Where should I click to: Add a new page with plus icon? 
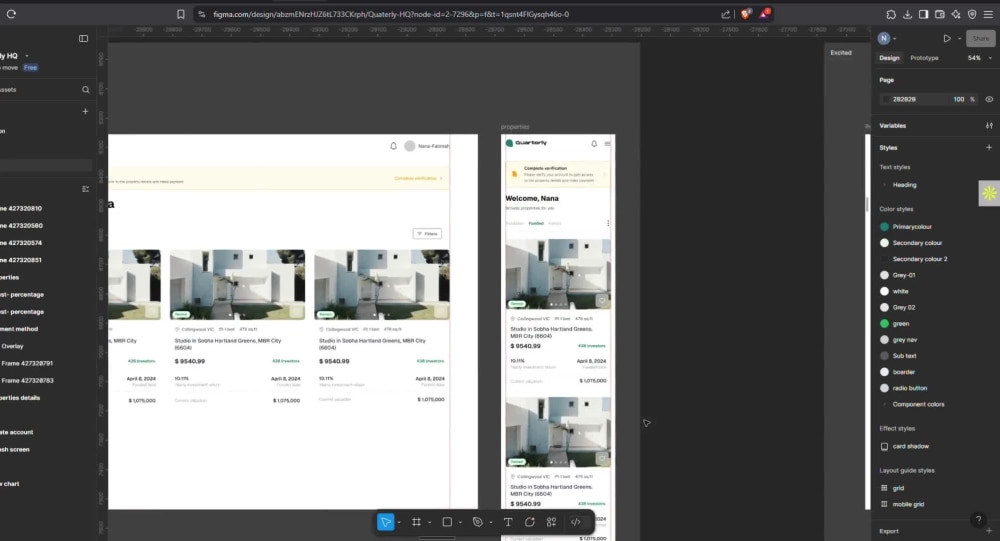[x=85, y=111]
